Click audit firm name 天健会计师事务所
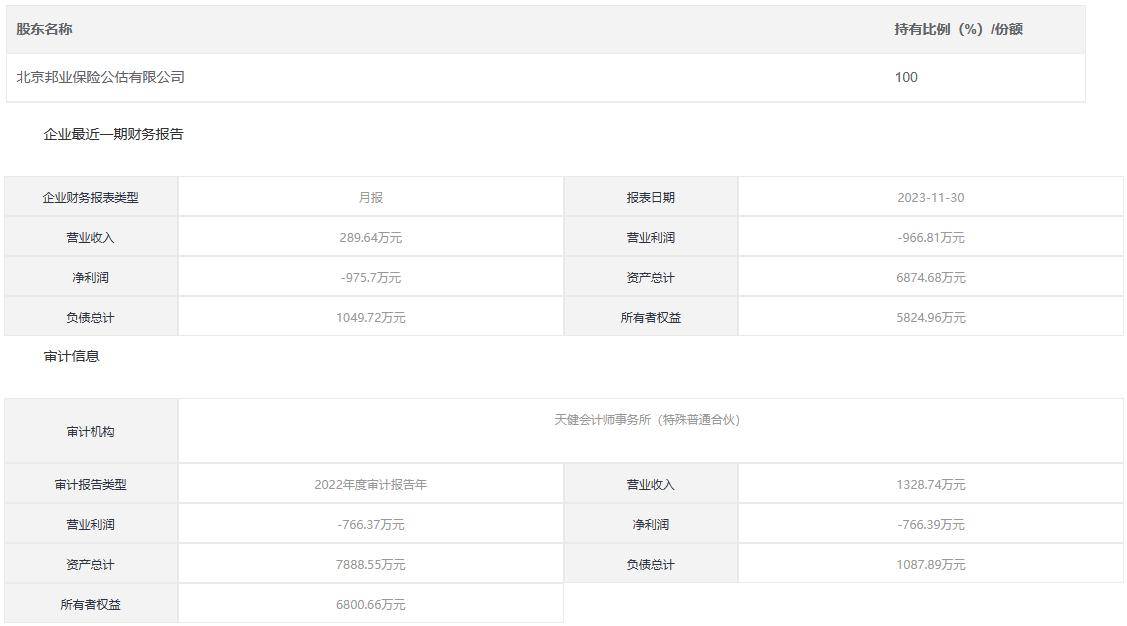 (x=647, y=420)
